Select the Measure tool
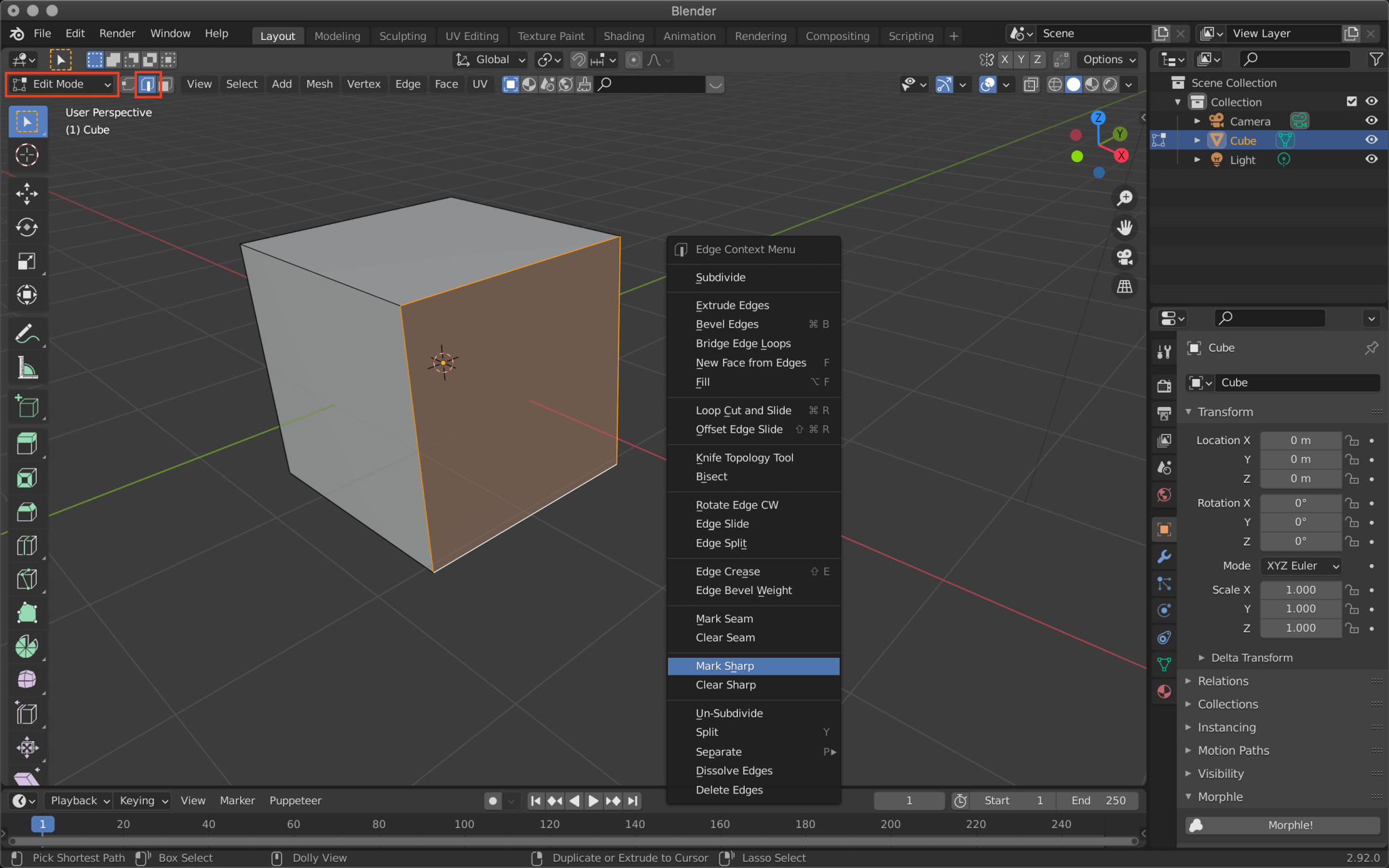The width and height of the screenshot is (1389, 868). click(x=27, y=368)
